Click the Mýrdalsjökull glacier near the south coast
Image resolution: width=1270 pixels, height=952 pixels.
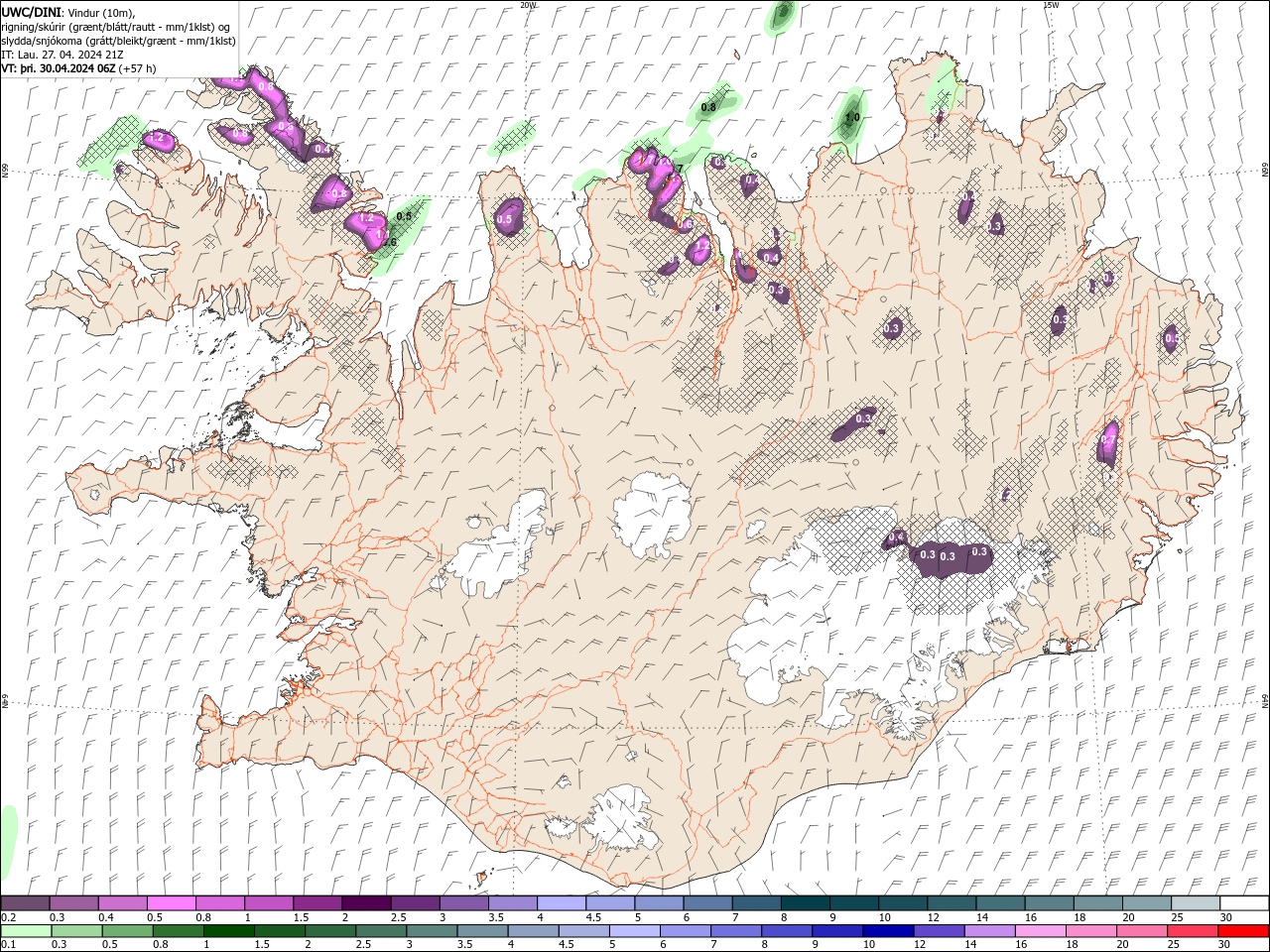click(622, 819)
